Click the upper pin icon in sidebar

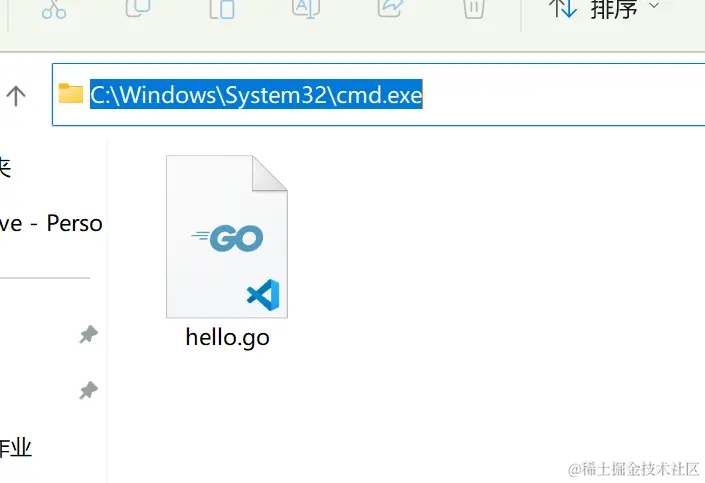[89, 334]
